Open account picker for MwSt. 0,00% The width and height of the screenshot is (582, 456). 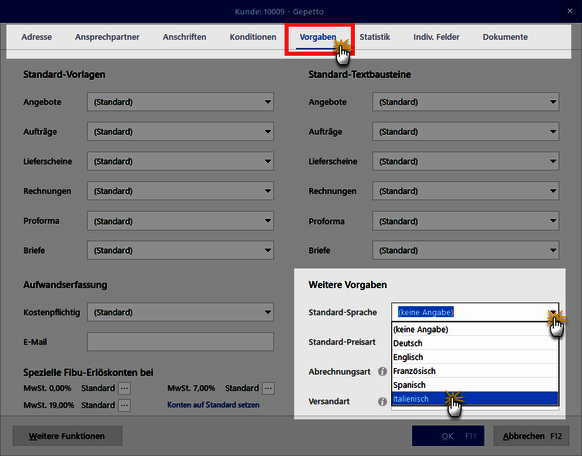tap(124, 388)
